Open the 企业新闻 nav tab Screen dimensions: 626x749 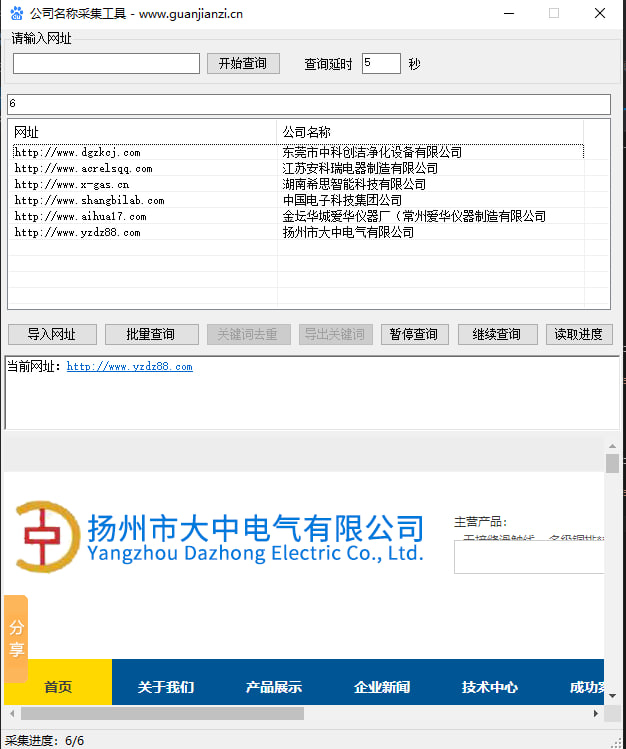(382, 687)
